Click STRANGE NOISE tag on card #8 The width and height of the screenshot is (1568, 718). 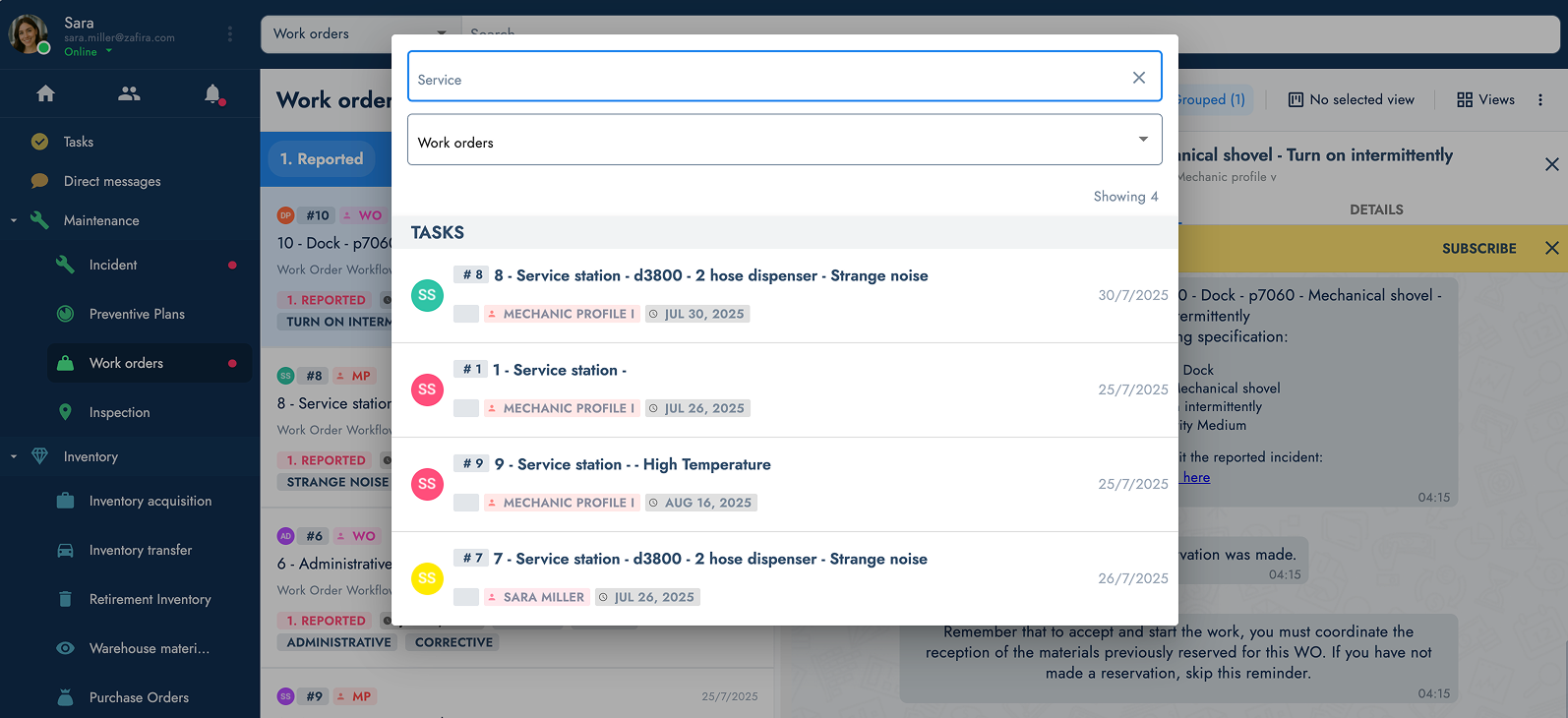pos(337,482)
